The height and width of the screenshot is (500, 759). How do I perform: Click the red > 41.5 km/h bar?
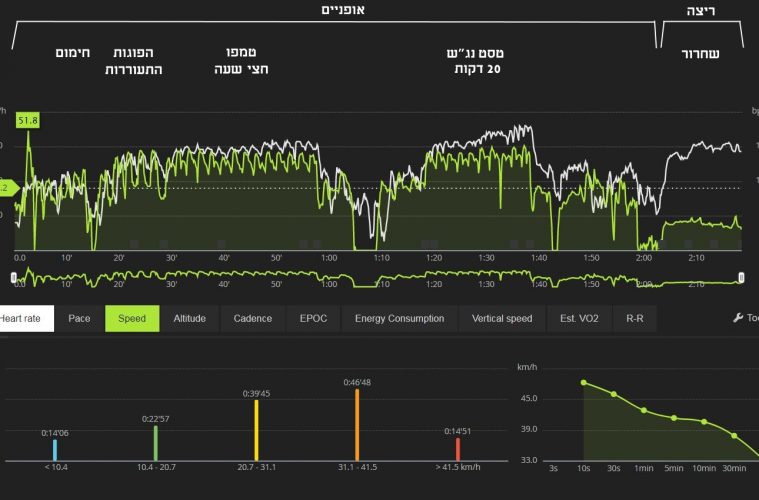(458, 449)
